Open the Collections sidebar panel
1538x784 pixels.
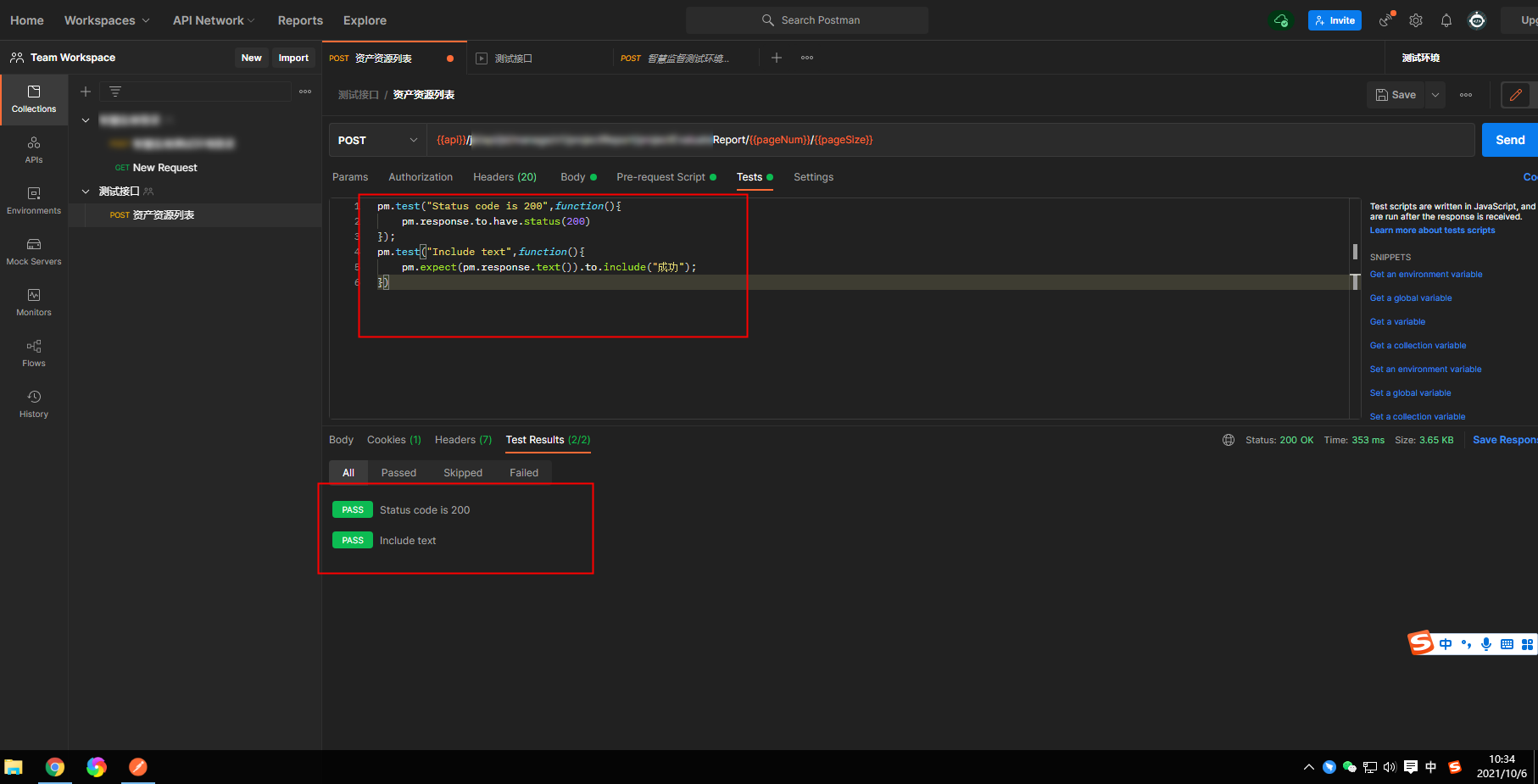(x=34, y=99)
